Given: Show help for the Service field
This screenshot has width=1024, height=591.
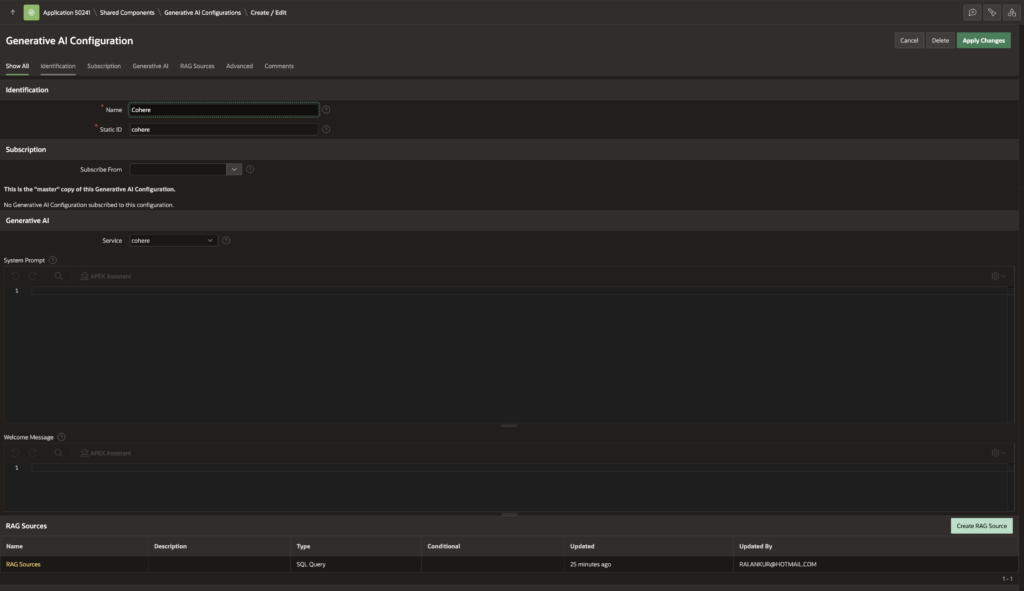Looking at the screenshot, I should click(226, 241).
